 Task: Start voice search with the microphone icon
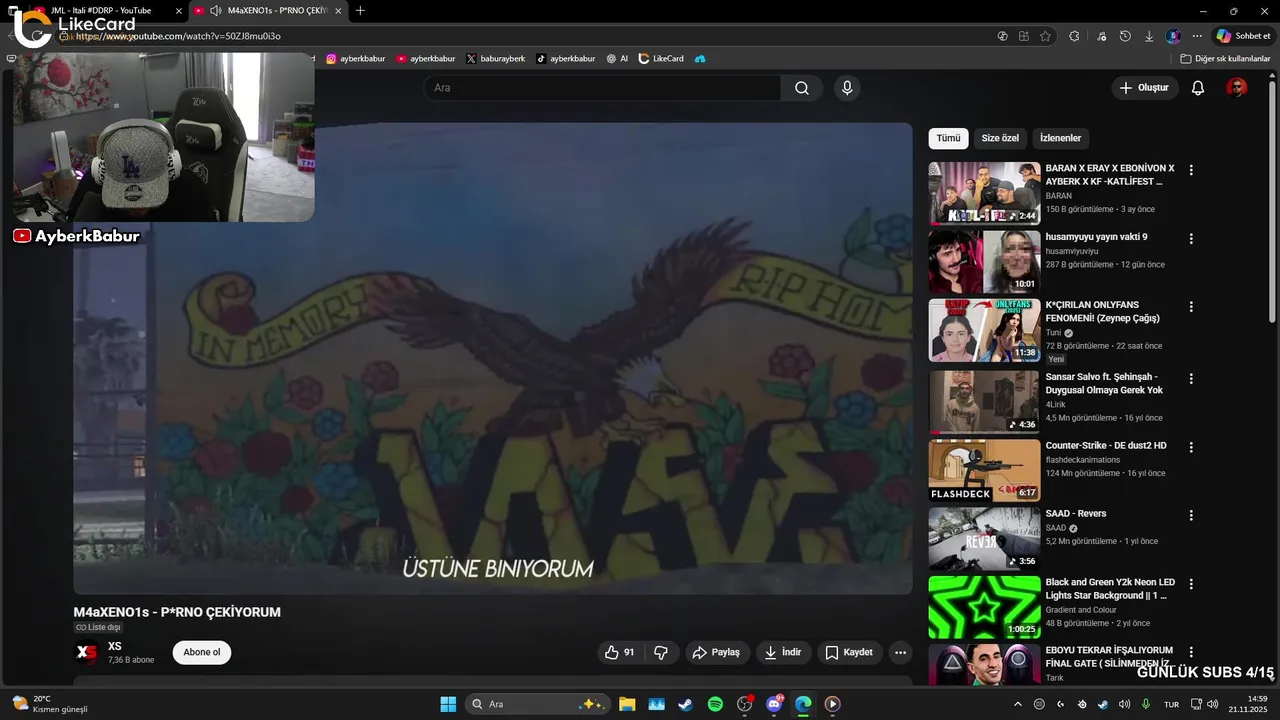(x=847, y=88)
